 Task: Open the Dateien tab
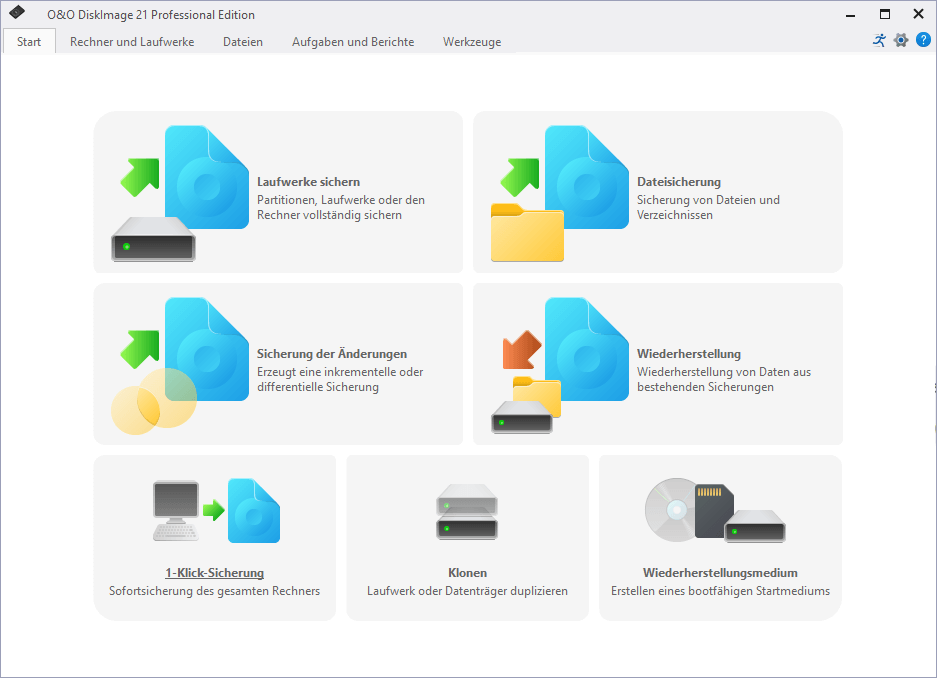coord(243,42)
